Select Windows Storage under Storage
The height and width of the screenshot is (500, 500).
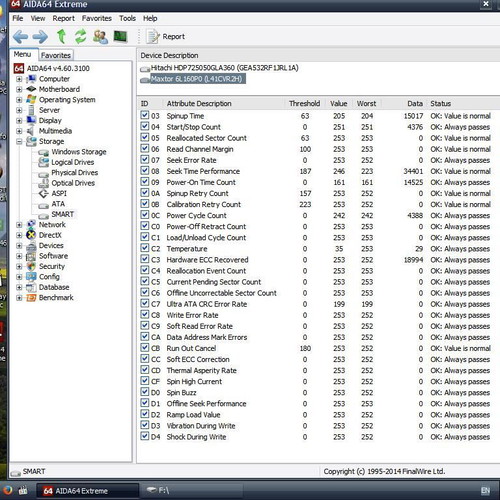coord(79,152)
